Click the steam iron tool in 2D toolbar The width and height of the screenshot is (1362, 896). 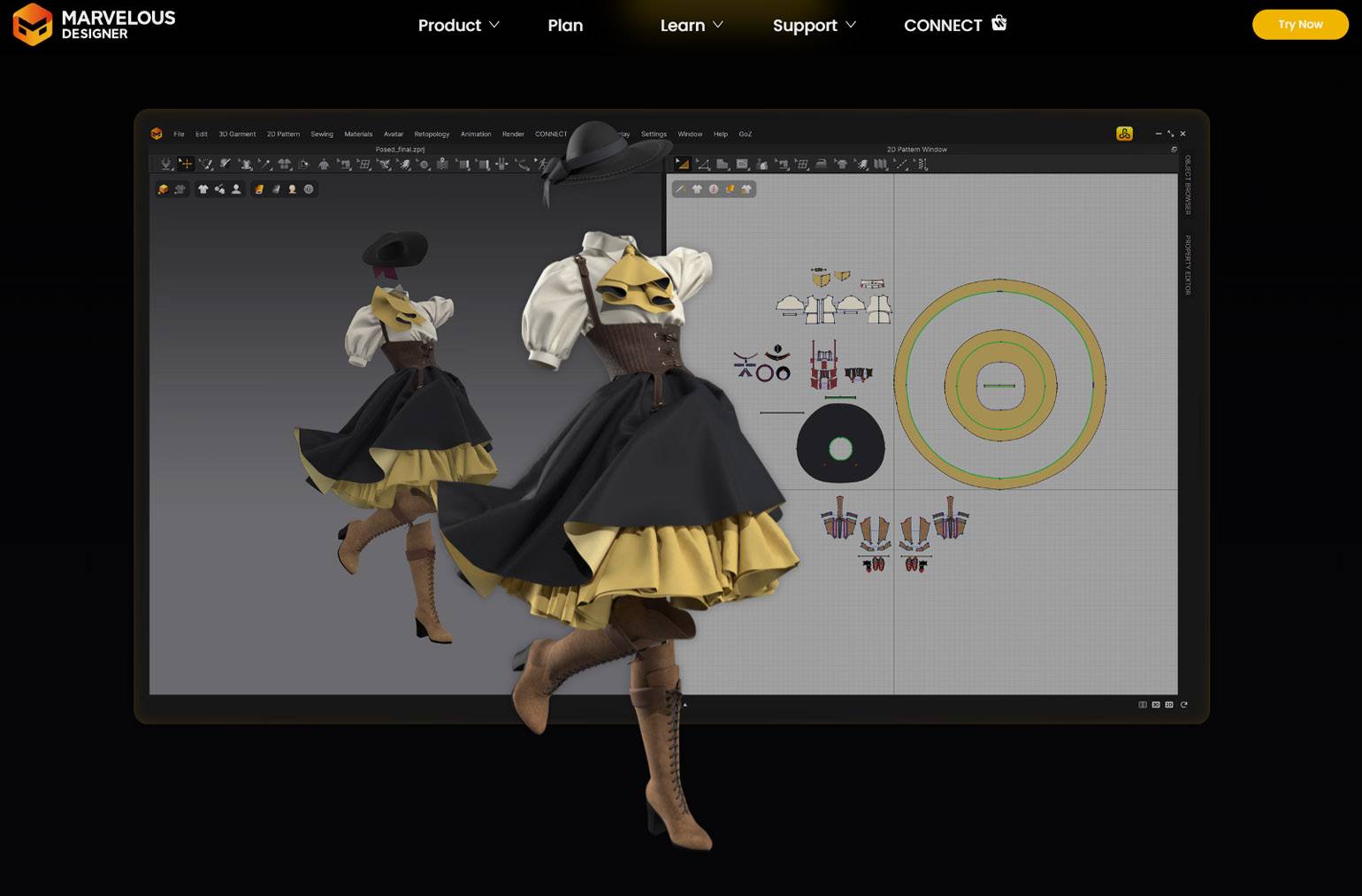click(x=821, y=164)
